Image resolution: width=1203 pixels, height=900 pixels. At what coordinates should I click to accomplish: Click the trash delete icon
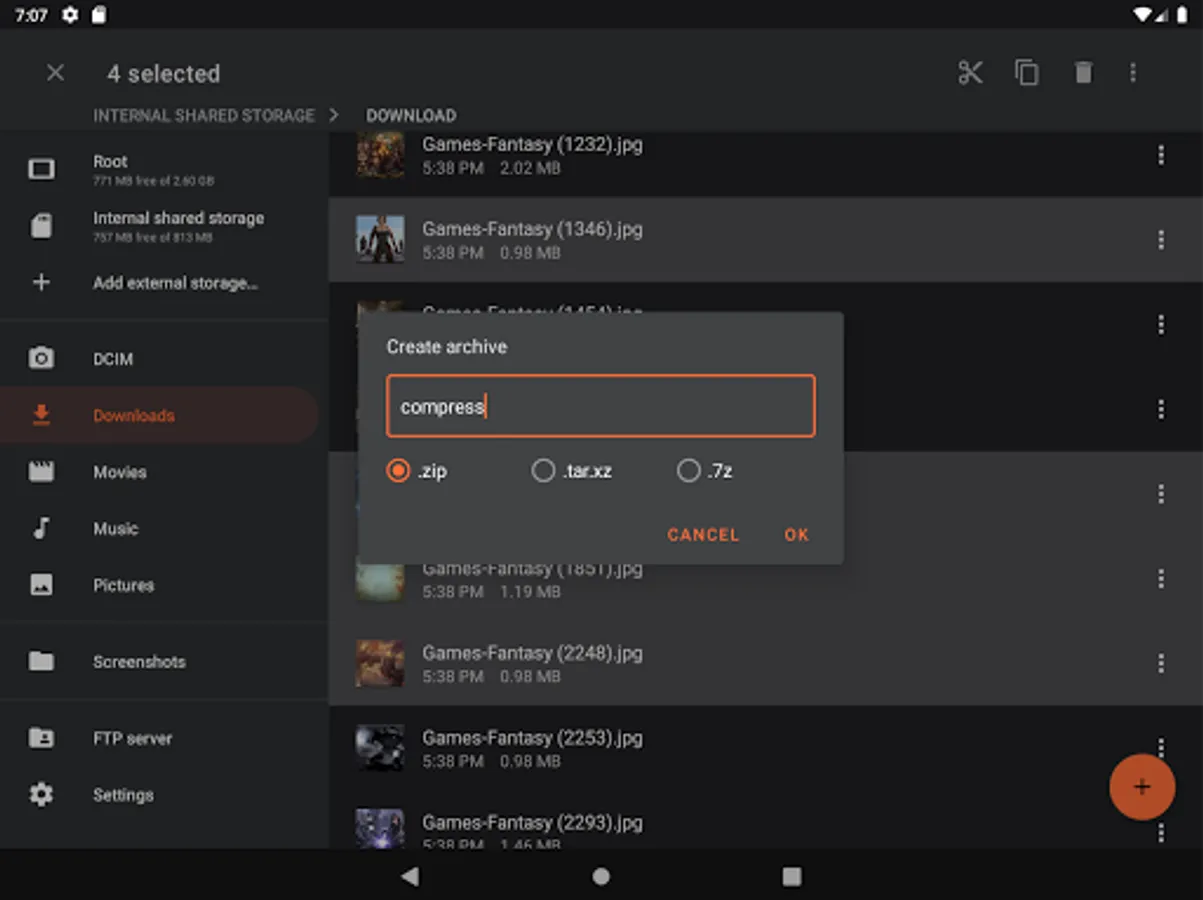(1083, 73)
